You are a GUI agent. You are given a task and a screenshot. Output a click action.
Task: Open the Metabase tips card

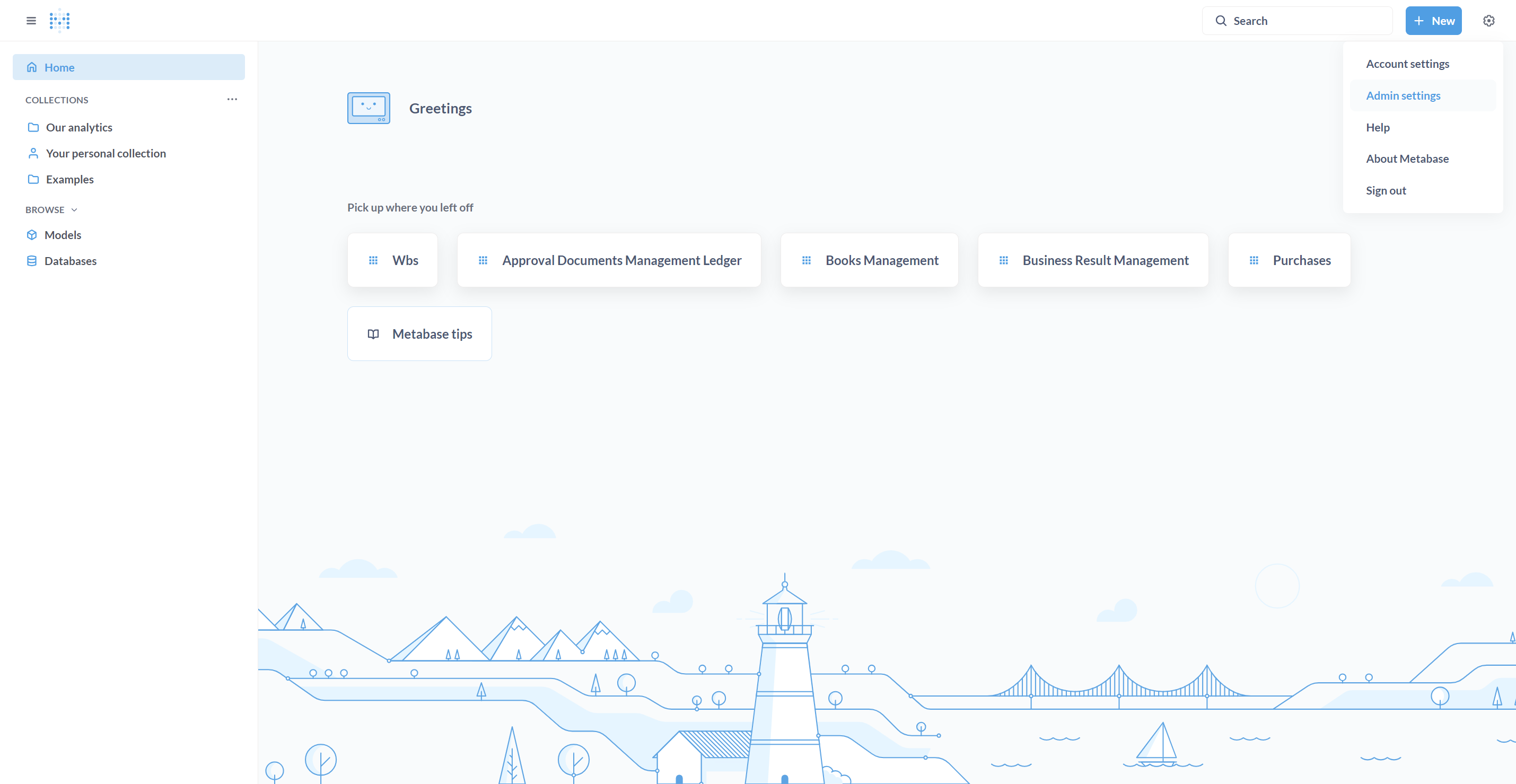[419, 333]
